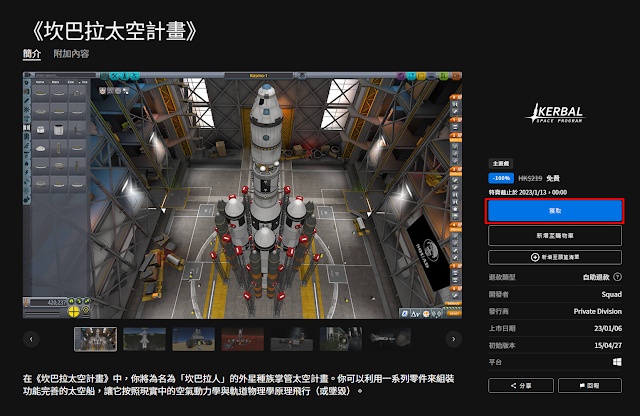Select the fourth thumbnail with red terrain

242,339
